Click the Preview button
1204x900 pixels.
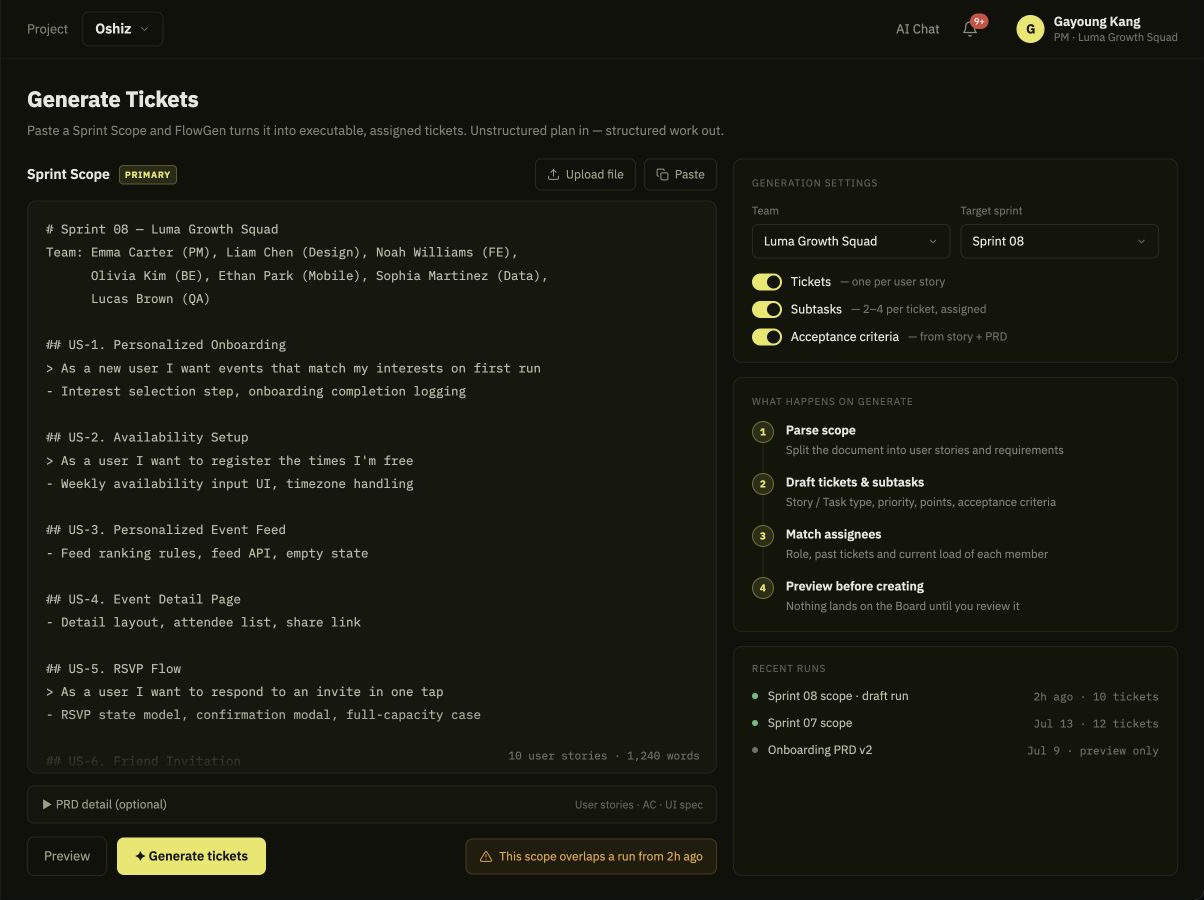[67, 856]
